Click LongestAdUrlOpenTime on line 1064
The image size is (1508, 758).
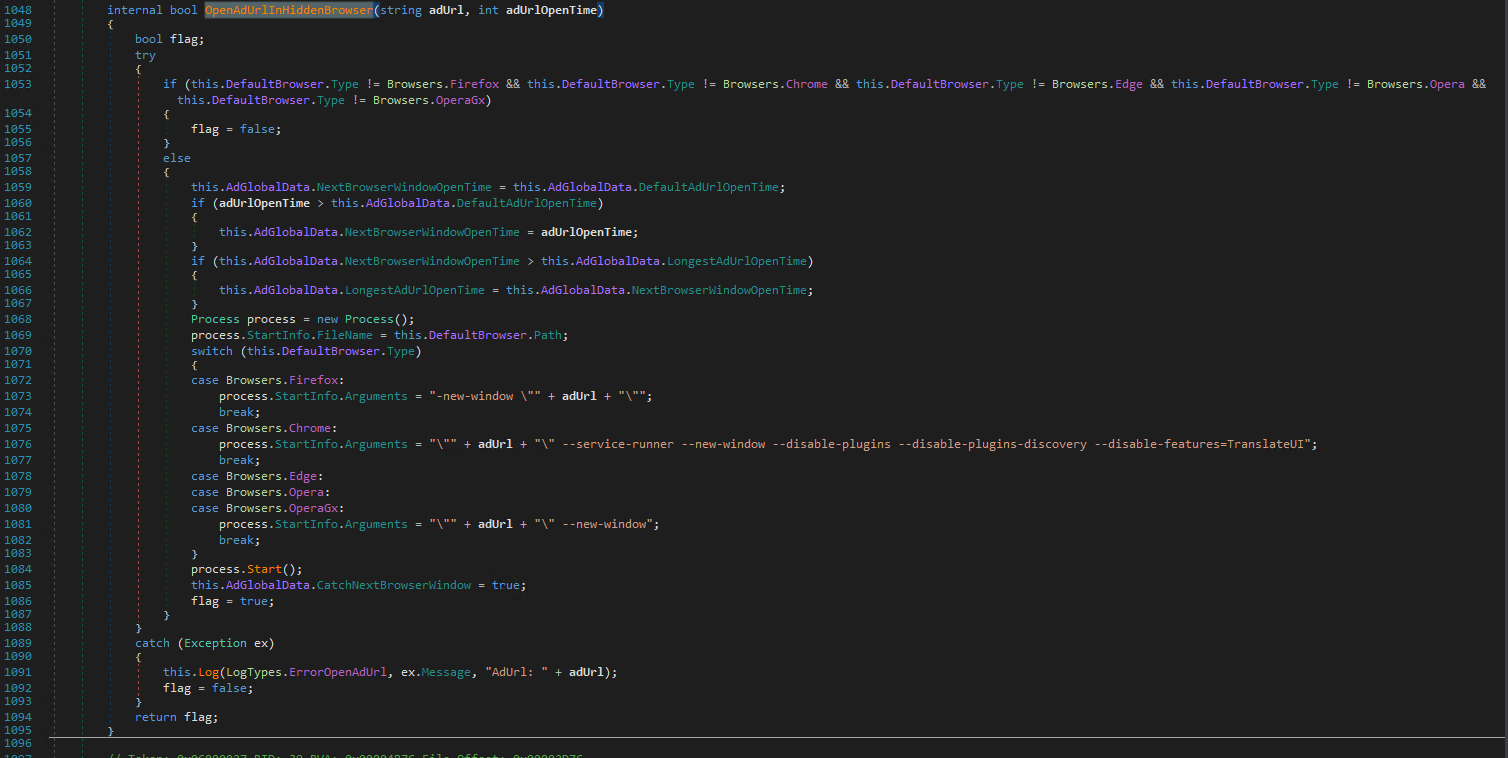point(737,261)
